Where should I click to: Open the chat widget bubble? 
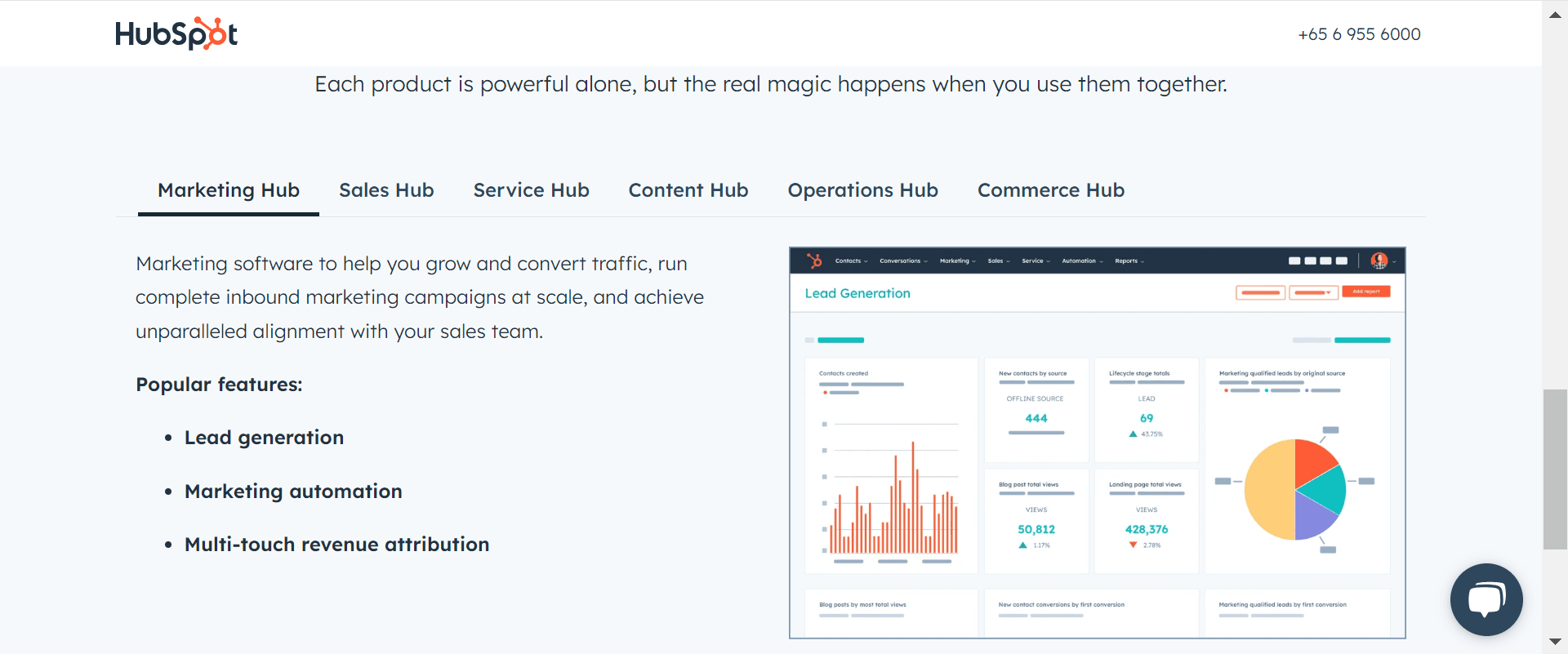pyautogui.click(x=1486, y=599)
